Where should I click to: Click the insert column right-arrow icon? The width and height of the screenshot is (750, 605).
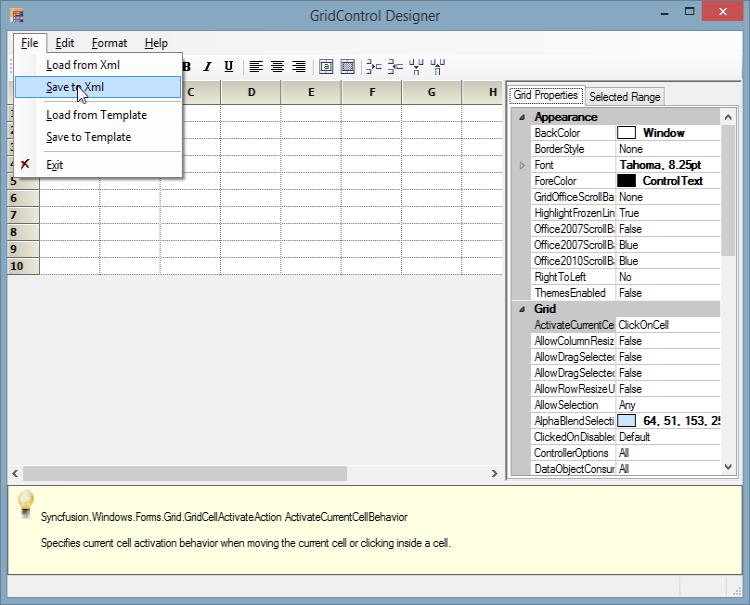[x=374, y=66]
